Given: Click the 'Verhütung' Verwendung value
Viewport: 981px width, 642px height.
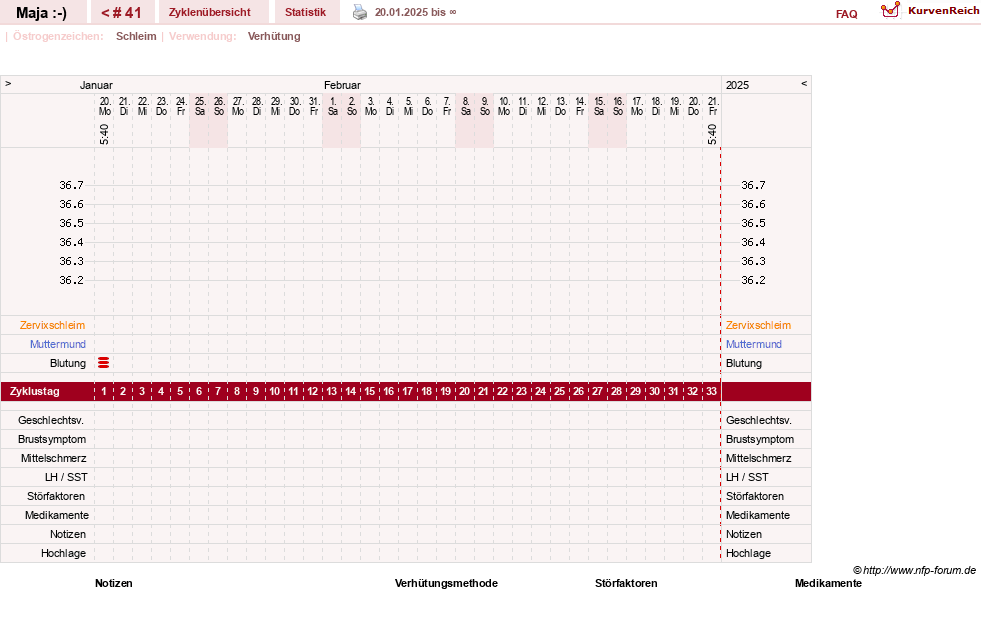Looking at the screenshot, I should tap(274, 36).
